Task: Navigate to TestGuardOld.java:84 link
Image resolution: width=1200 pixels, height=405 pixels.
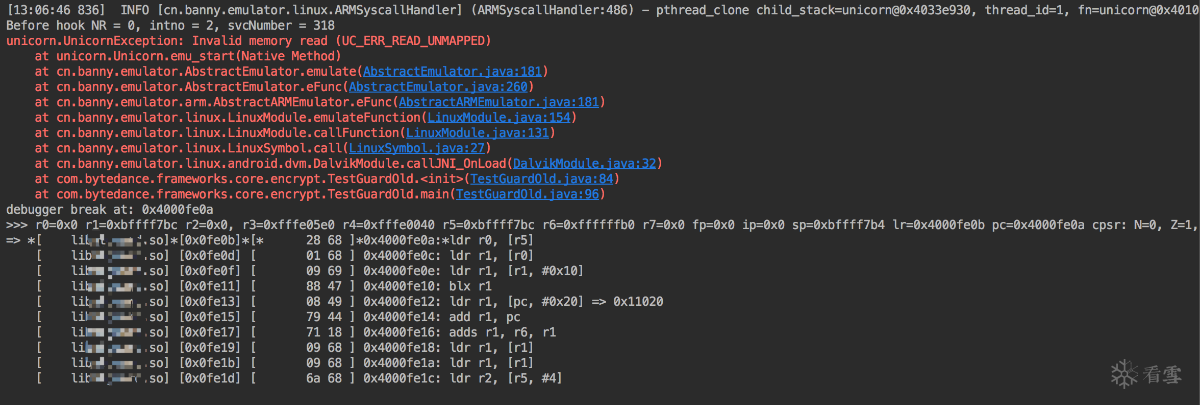Action: tap(546, 179)
